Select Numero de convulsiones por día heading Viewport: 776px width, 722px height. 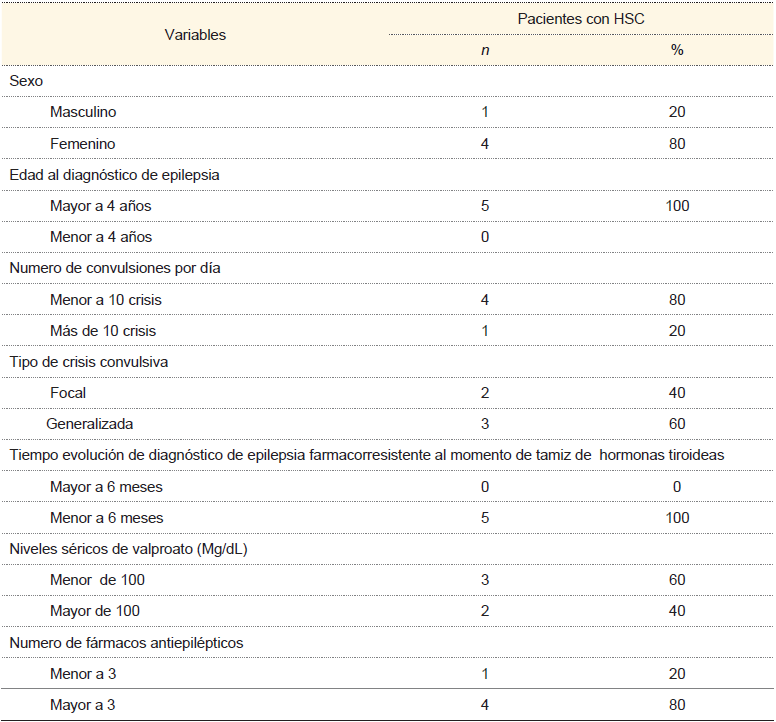pyautogui.click(x=115, y=268)
